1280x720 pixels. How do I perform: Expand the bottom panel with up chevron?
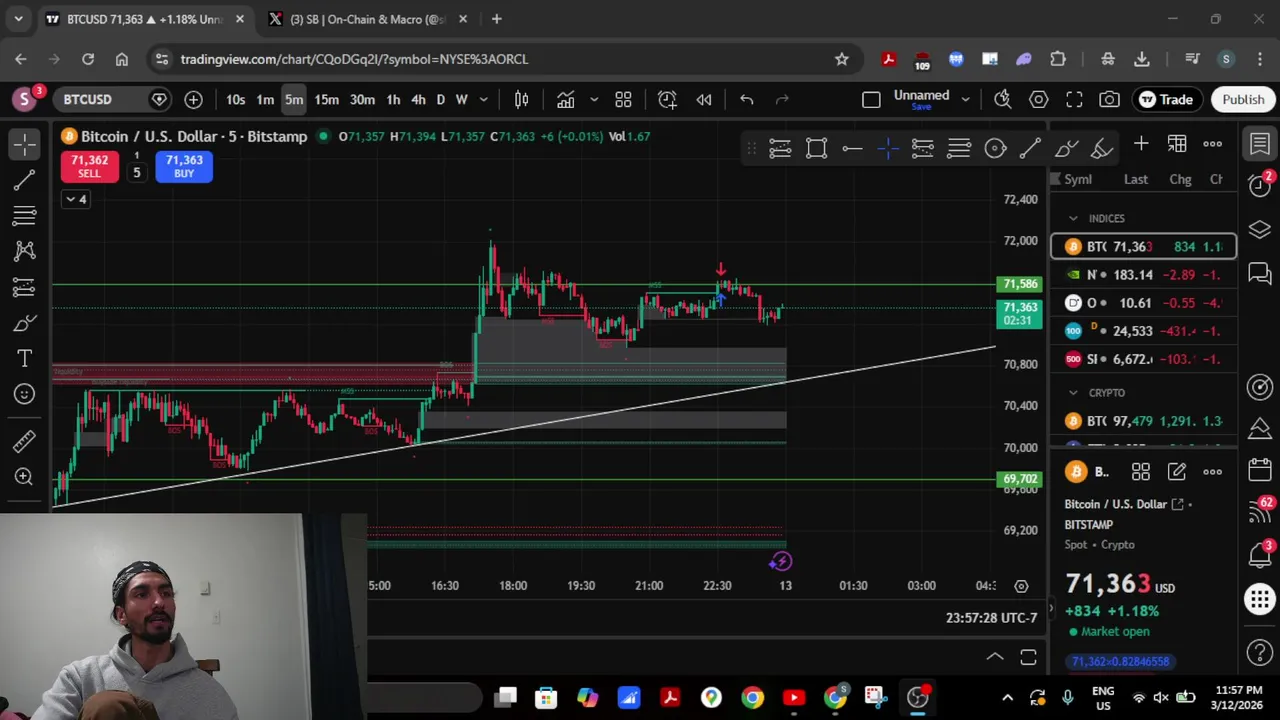[x=995, y=657]
